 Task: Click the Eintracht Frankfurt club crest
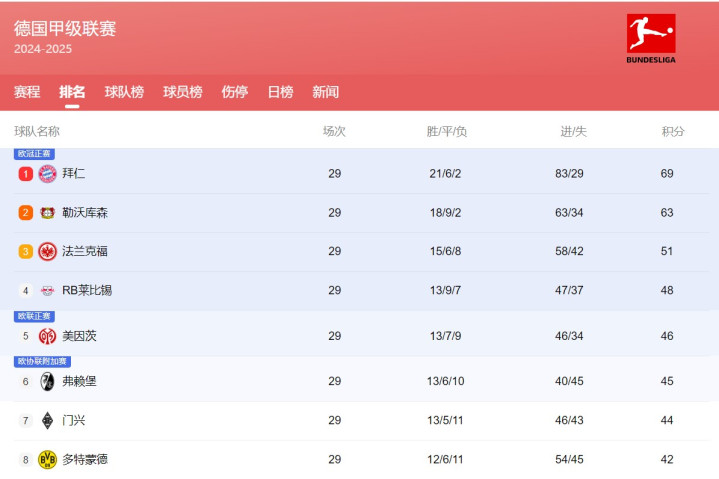47,251
